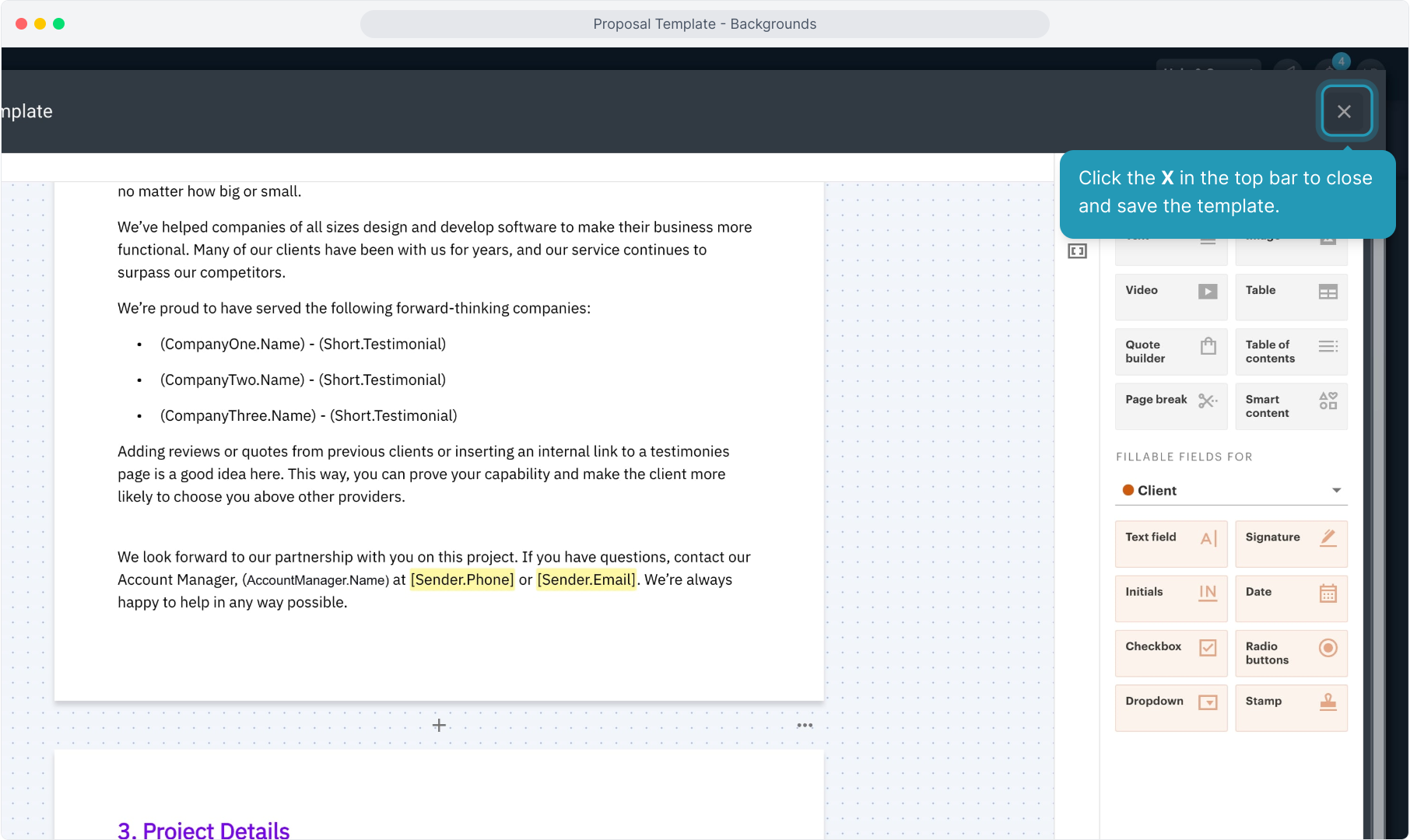
Task: Add a Text field fillable field
Action: tap(1170, 544)
